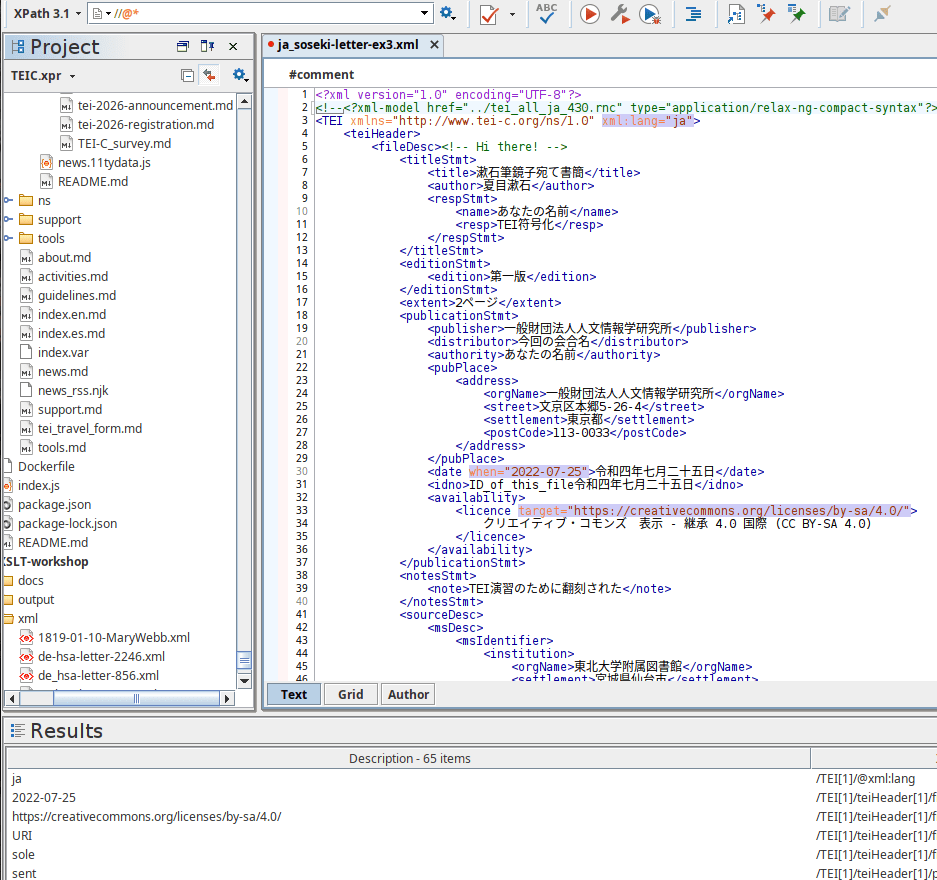Collapse all items in Project tree

point(187,75)
